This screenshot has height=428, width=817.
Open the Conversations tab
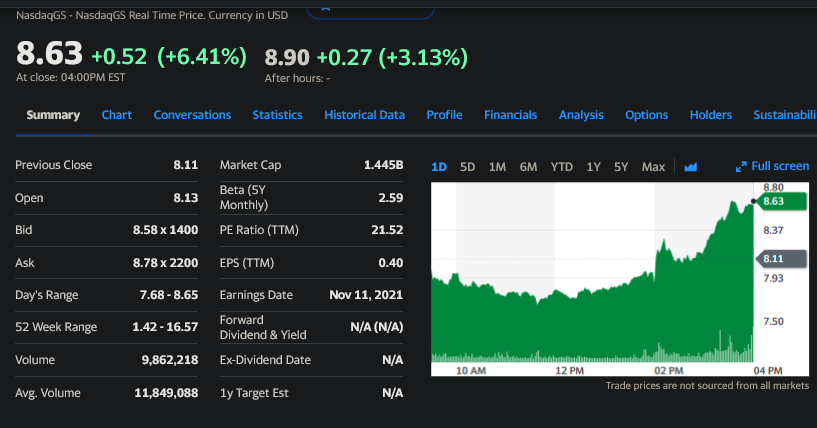[x=192, y=115]
